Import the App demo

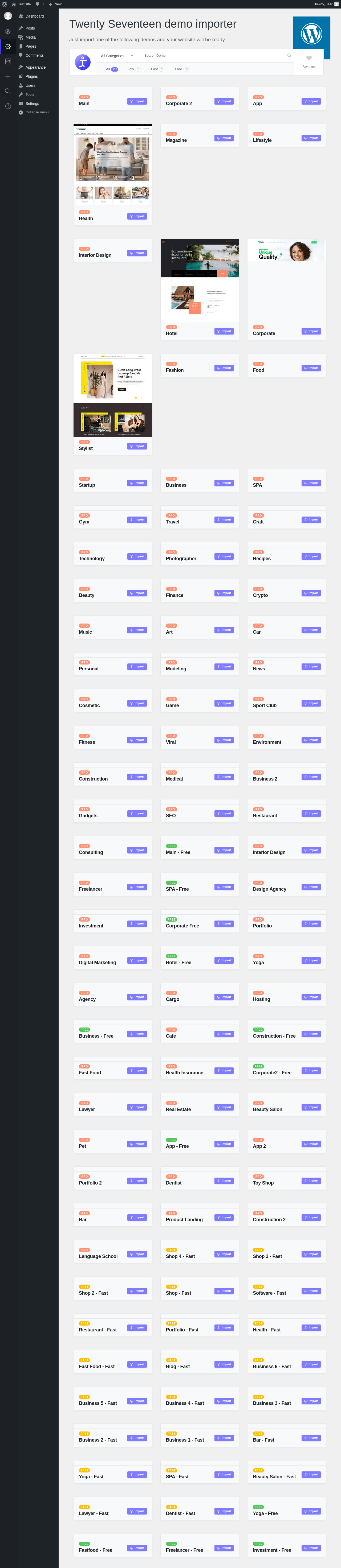(x=311, y=101)
